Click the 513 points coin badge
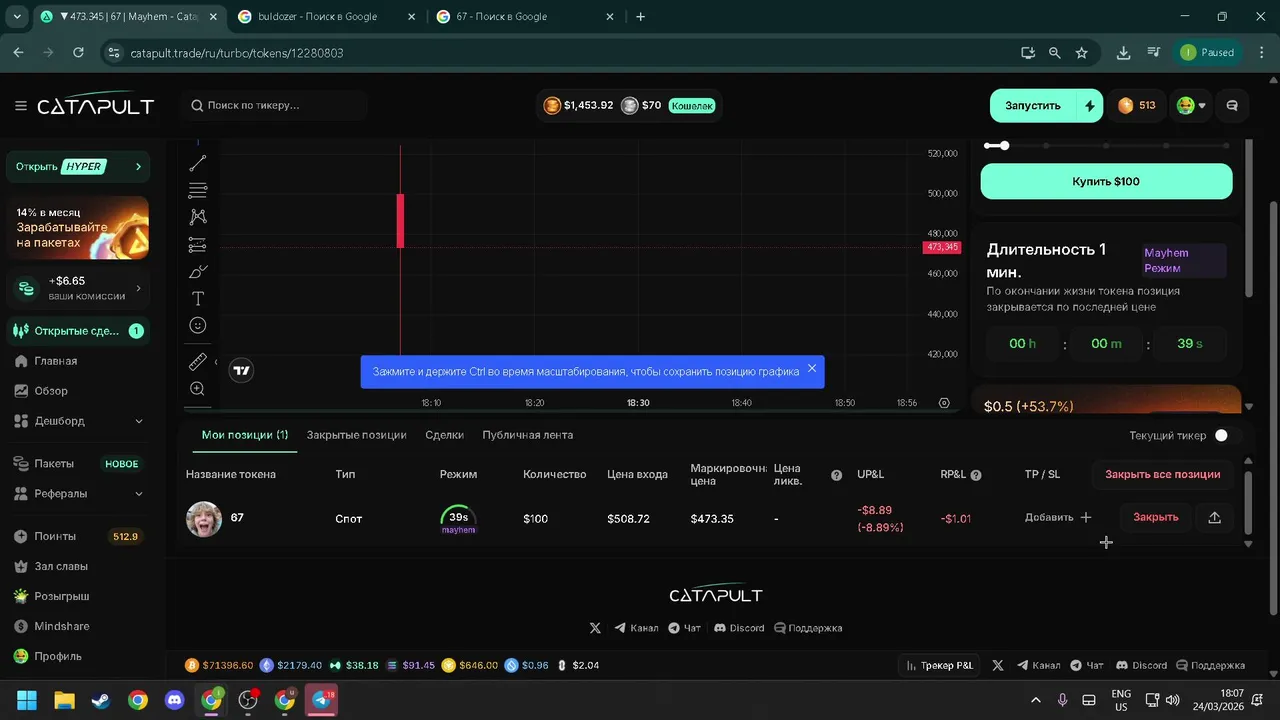 [x=1136, y=105]
